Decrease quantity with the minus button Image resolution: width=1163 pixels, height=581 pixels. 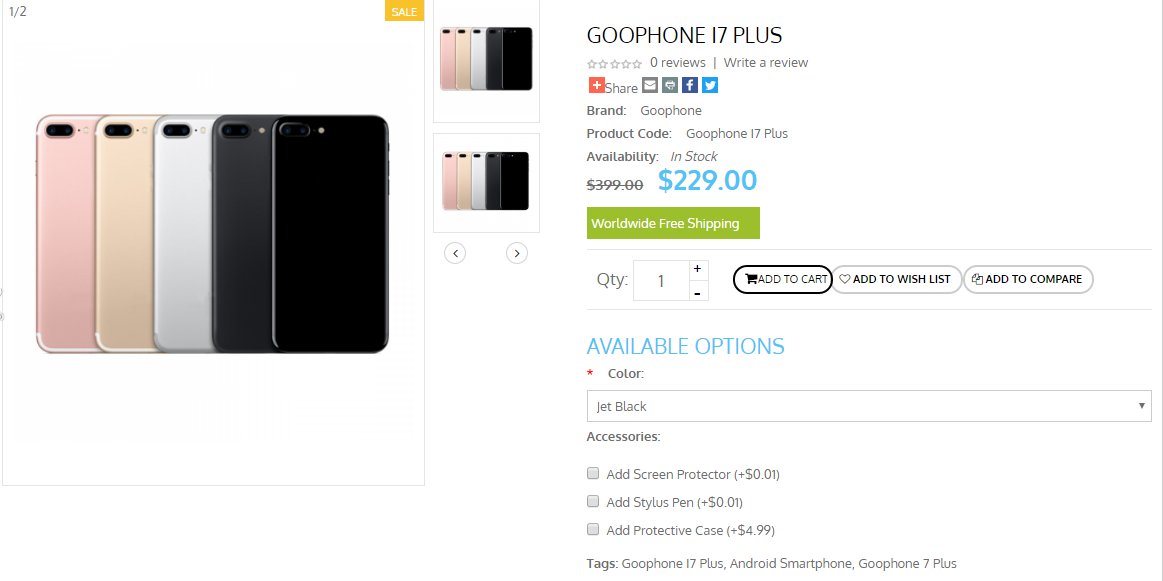tap(698, 292)
